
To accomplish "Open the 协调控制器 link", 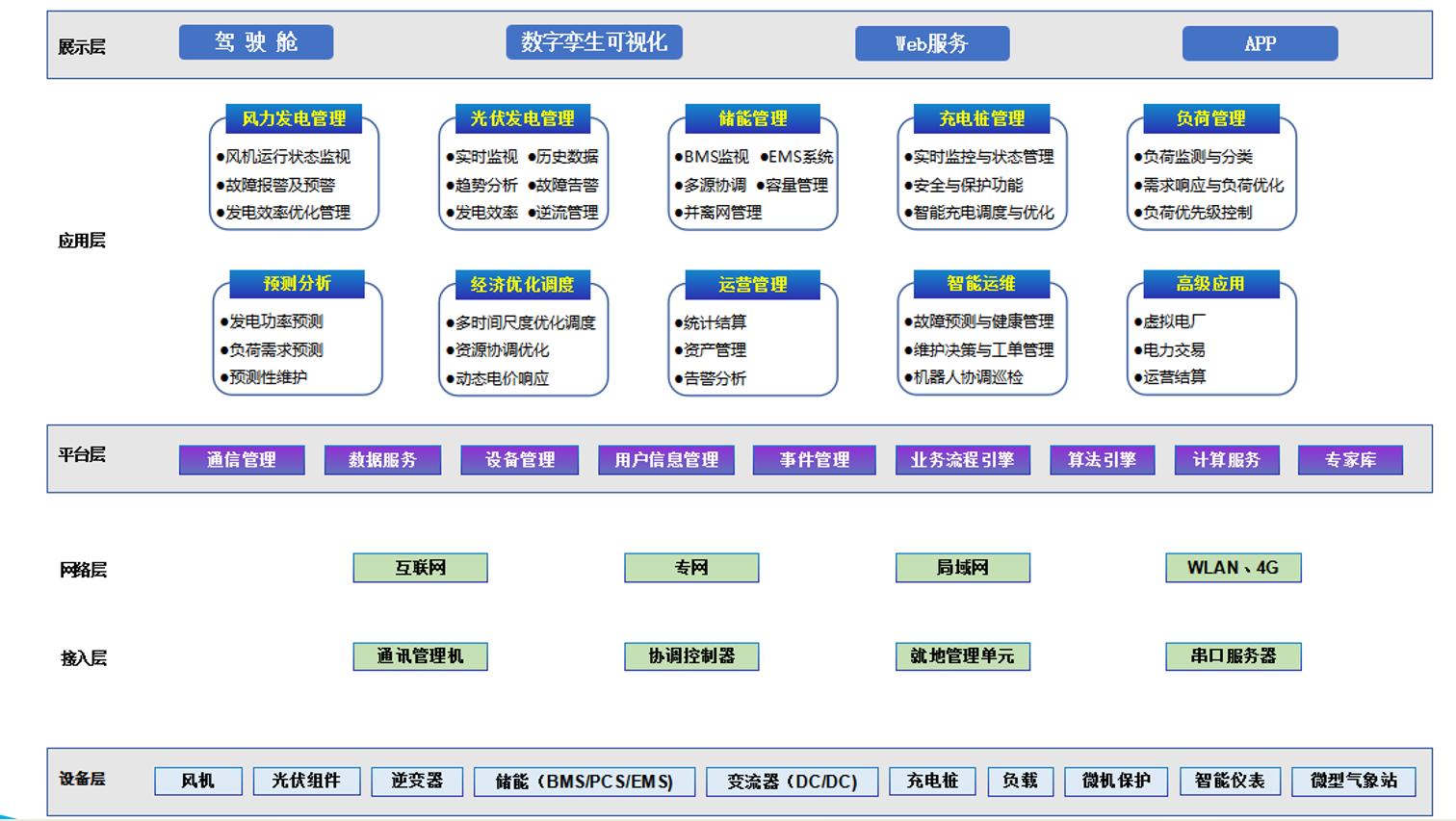I will coord(690,656).
